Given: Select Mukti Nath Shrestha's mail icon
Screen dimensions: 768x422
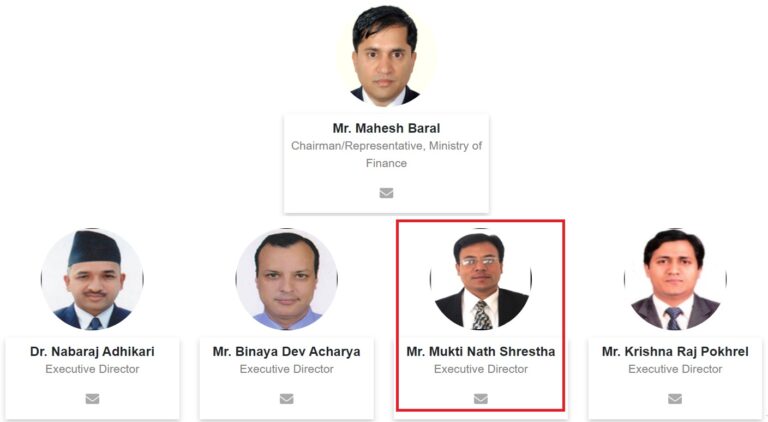Looking at the screenshot, I should coord(480,399).
